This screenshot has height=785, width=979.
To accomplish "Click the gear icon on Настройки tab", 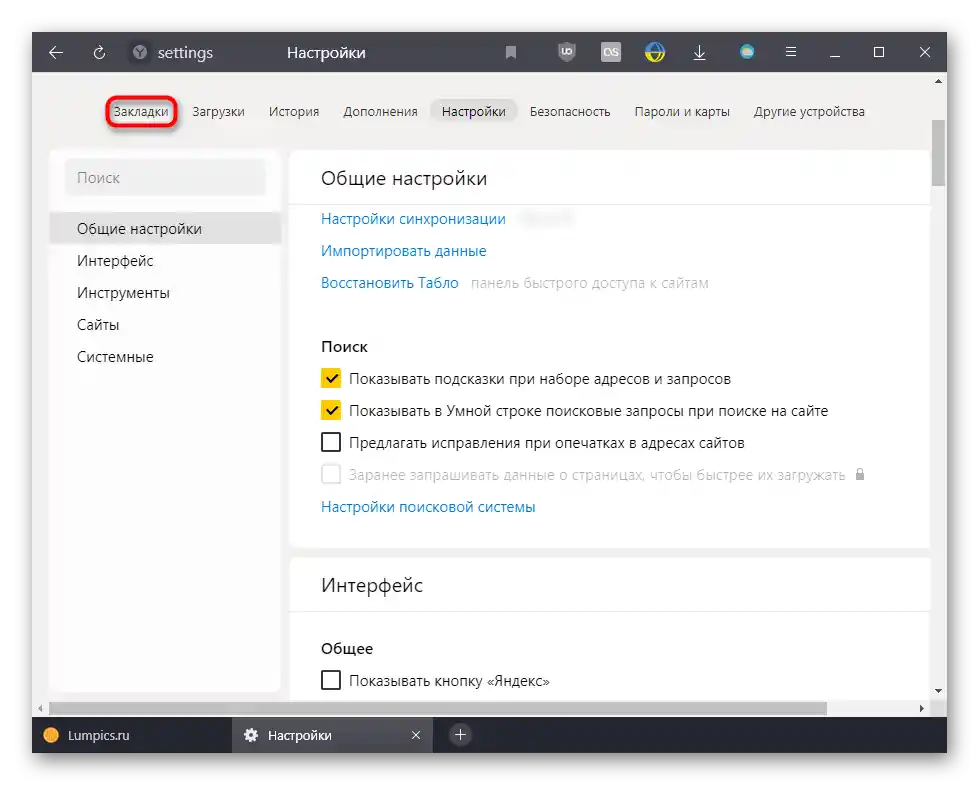I will 251,736.
